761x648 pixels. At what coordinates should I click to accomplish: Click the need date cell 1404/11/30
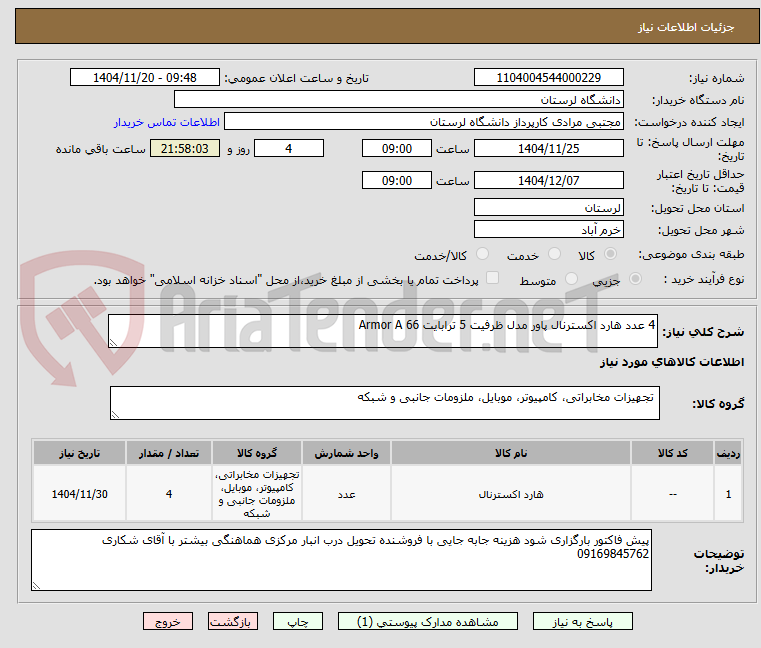(80, 494)
